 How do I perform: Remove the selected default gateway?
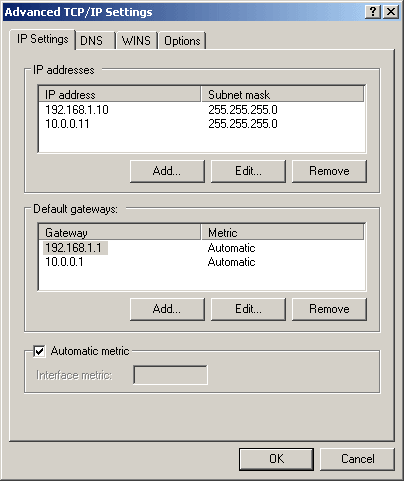pos(329,309)
